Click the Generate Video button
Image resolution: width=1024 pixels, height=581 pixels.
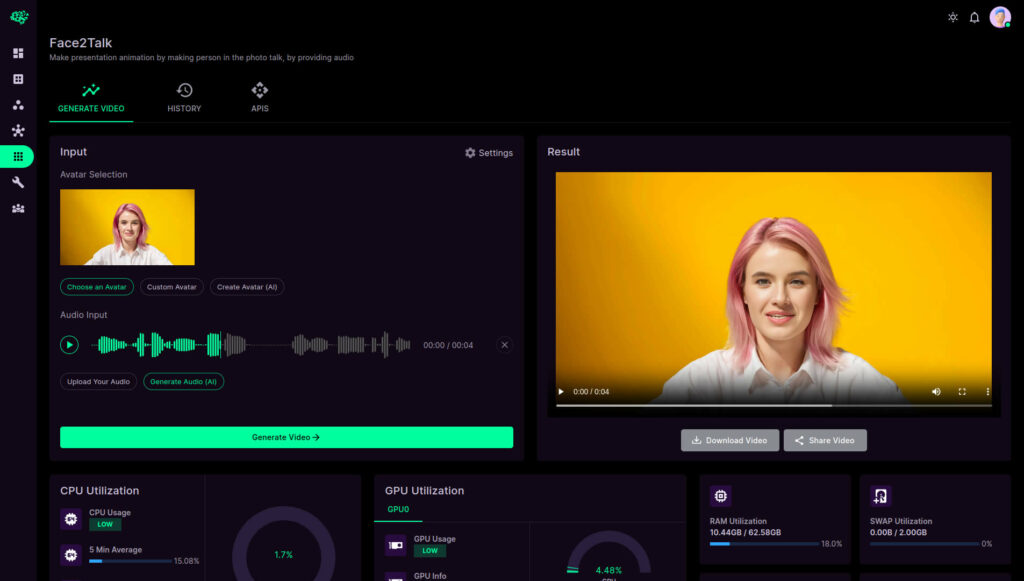pyautogui.click(x=287, y=437)
